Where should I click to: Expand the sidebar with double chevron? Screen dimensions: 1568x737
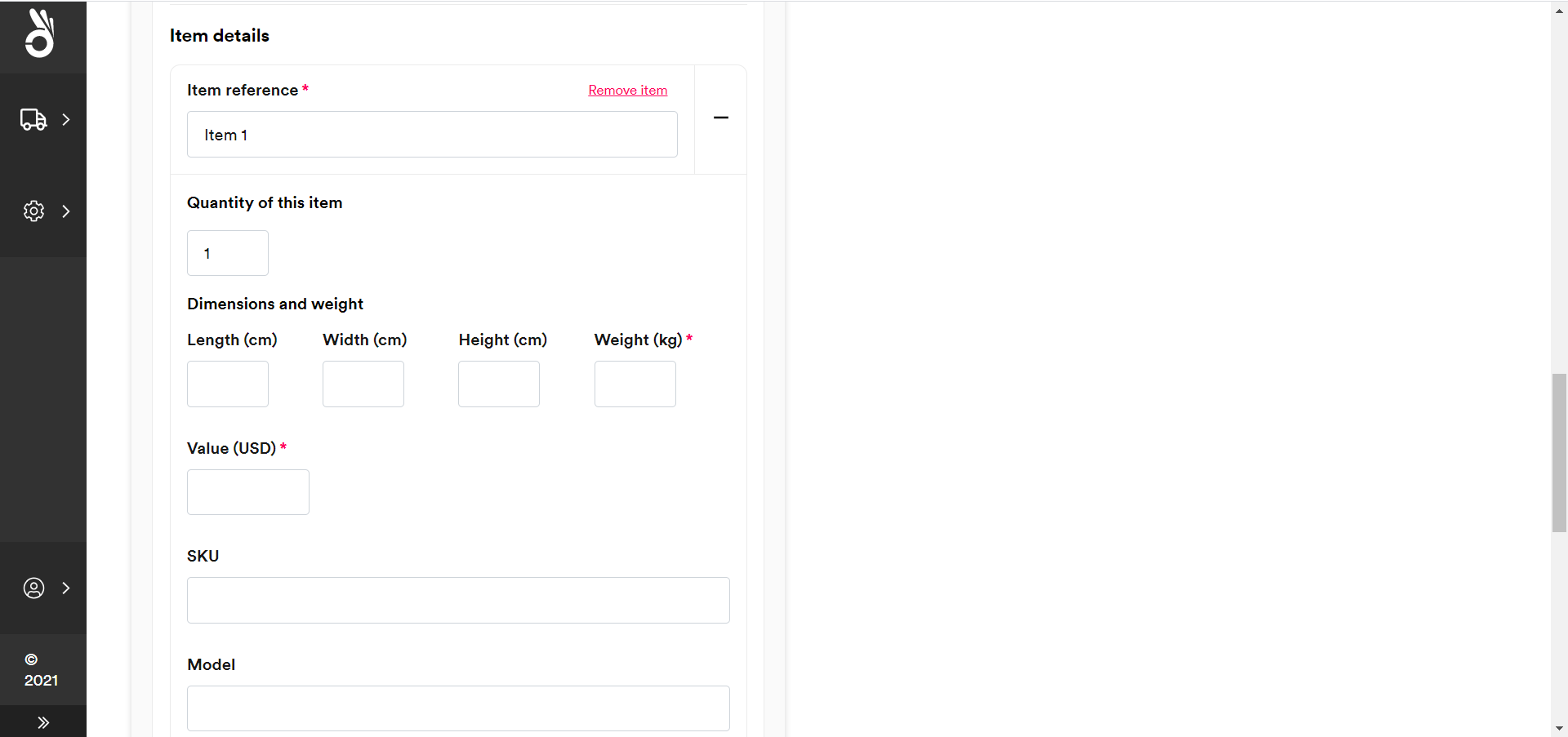(43, 722)
